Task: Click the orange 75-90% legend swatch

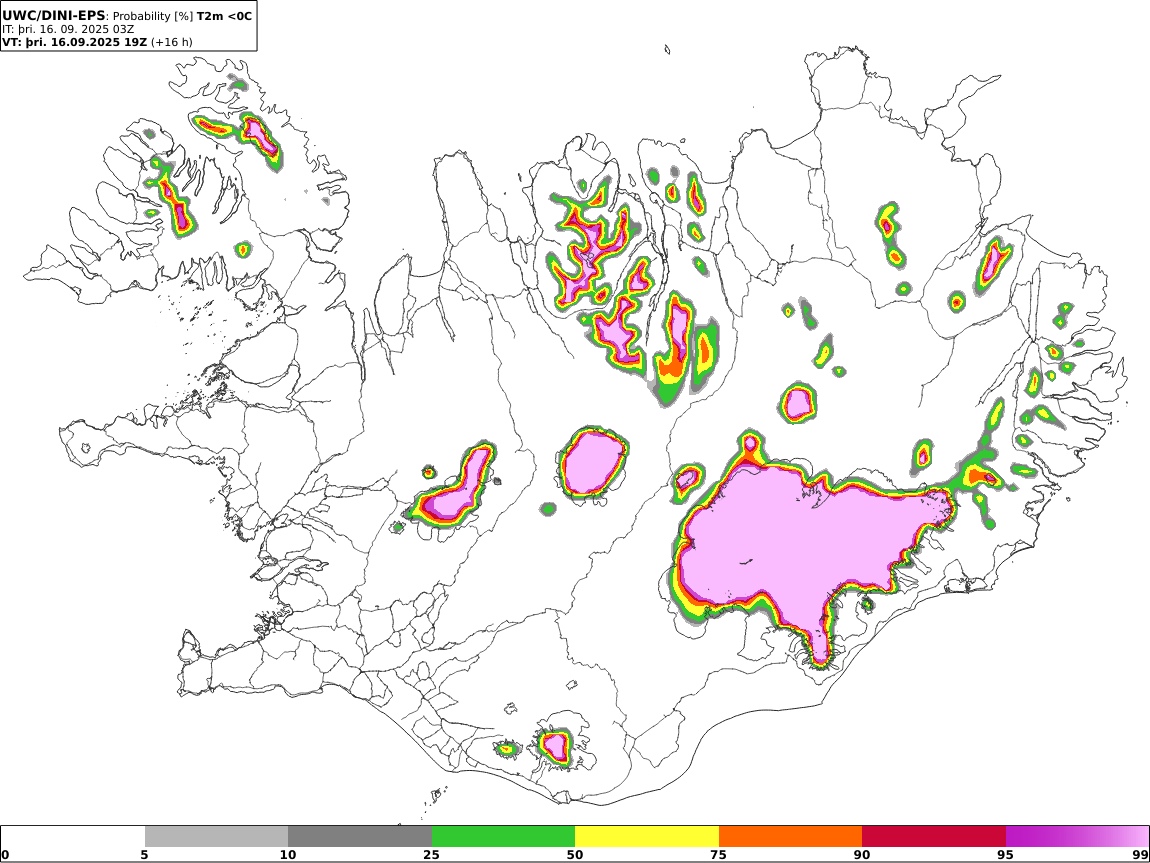Action: pyautogui.click(x=791, y=837)
